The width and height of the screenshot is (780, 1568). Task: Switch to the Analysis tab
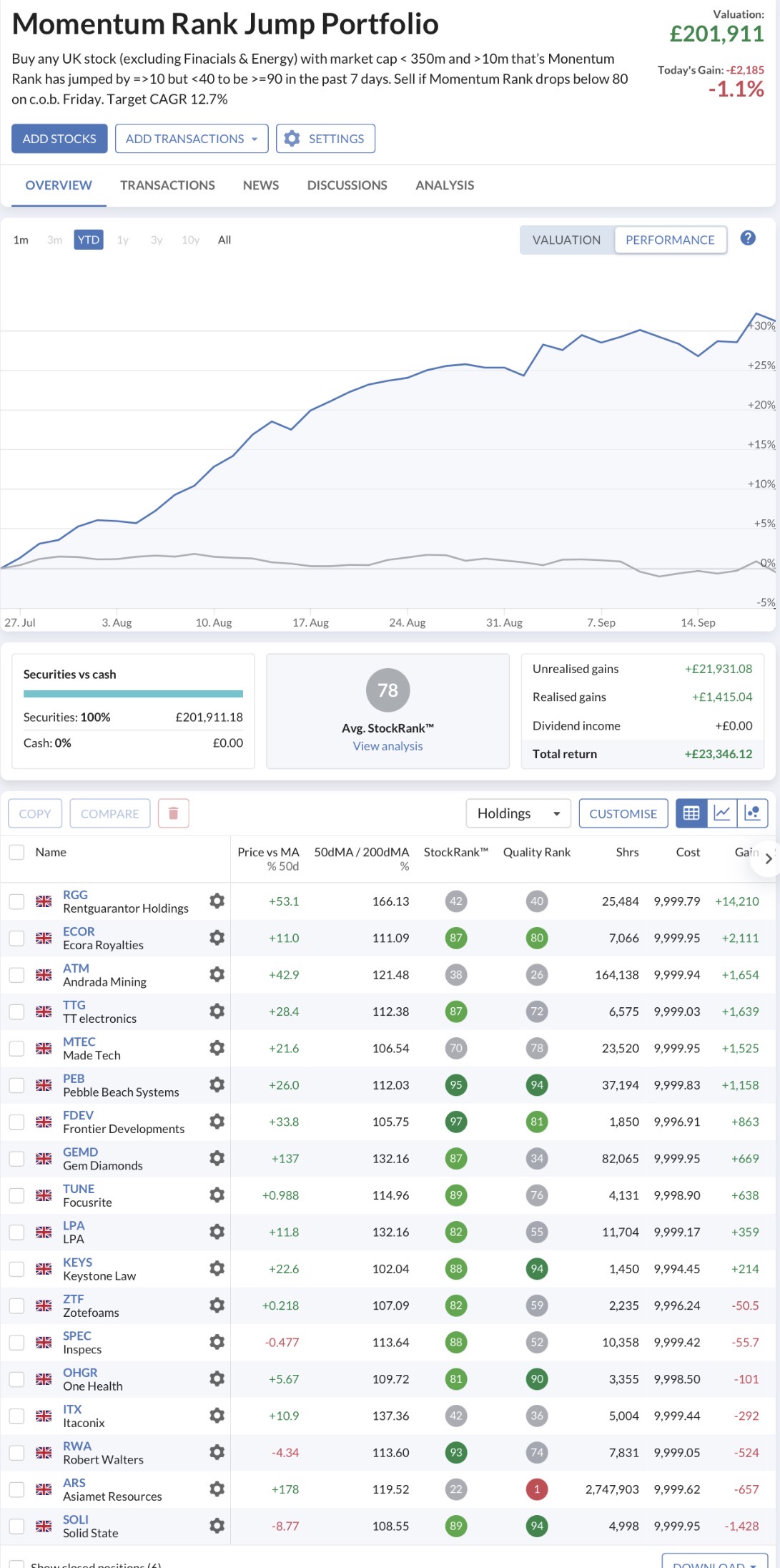[445, 185]
